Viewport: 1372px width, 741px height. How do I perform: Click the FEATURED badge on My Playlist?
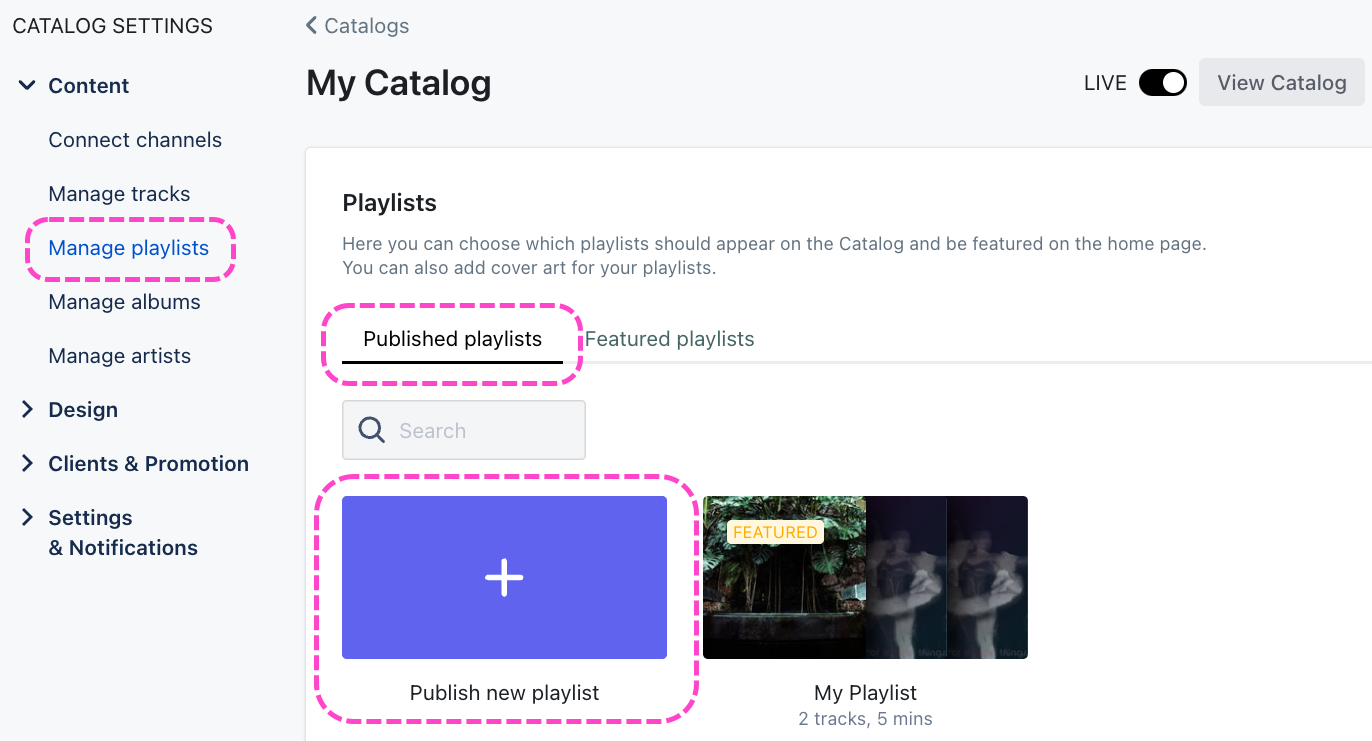[775, 532]
